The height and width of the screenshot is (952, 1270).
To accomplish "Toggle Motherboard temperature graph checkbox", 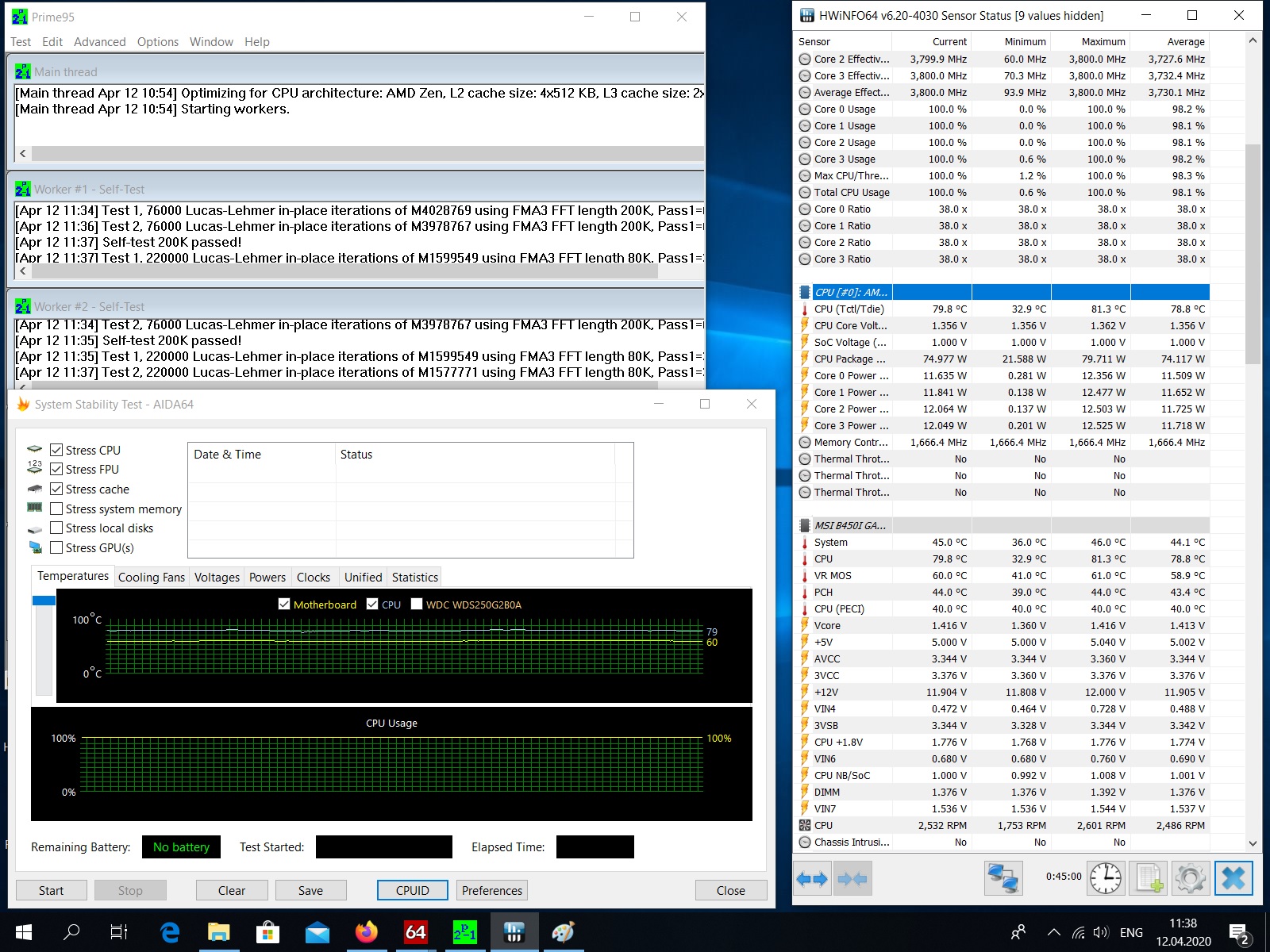I will tap(284, 605).
